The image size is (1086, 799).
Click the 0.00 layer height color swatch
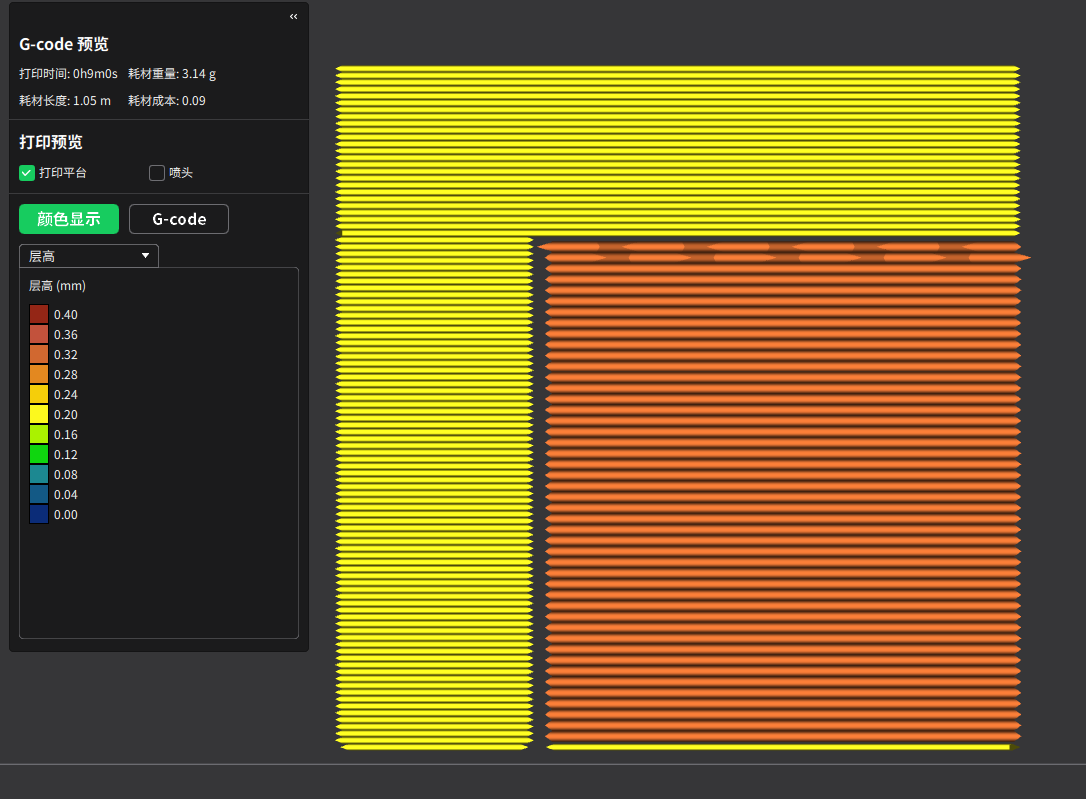point(39,514)
